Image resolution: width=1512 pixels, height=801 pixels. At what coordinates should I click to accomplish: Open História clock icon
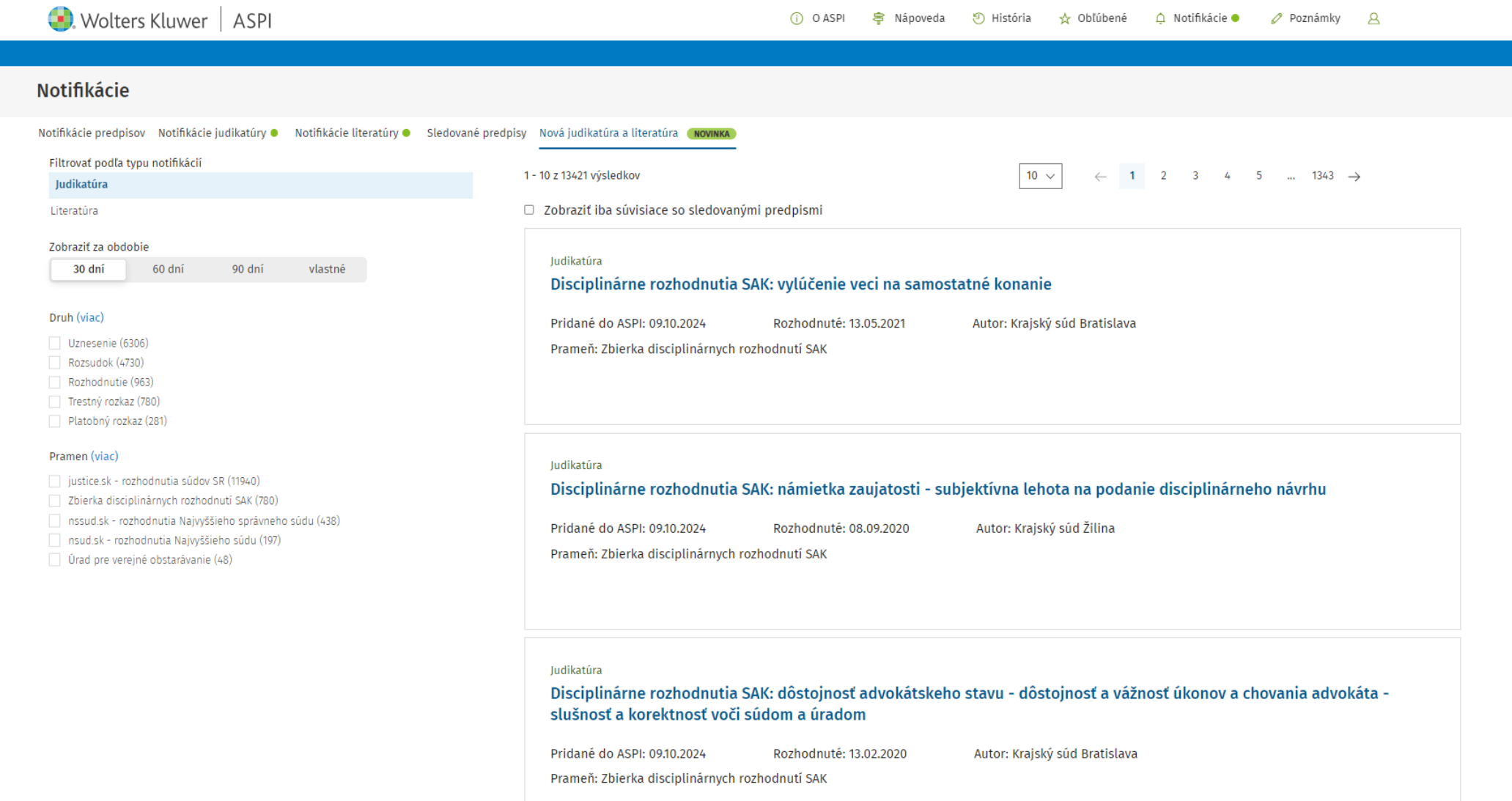click(978, 18)
